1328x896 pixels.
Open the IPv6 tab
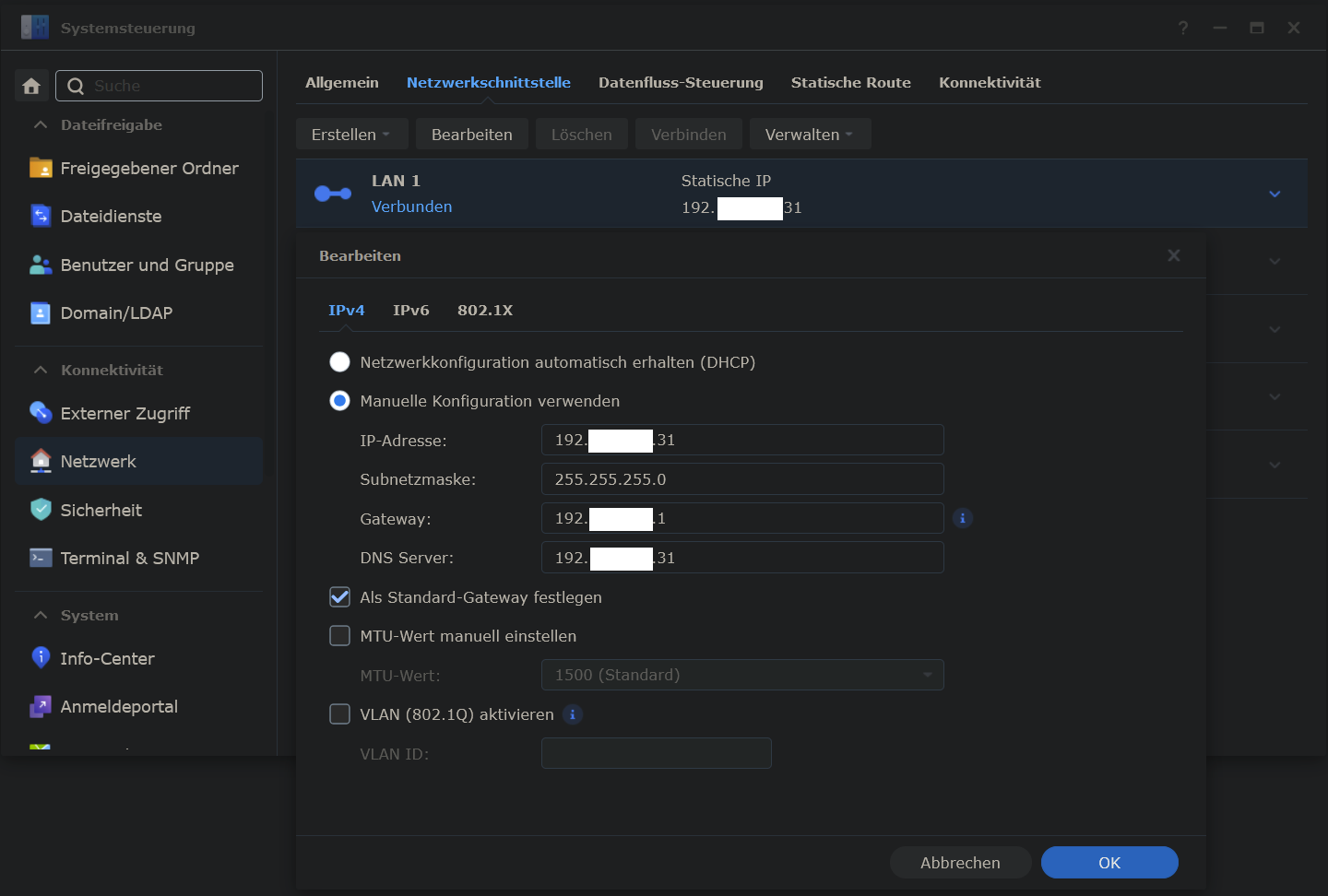click(x=411, y=310)
